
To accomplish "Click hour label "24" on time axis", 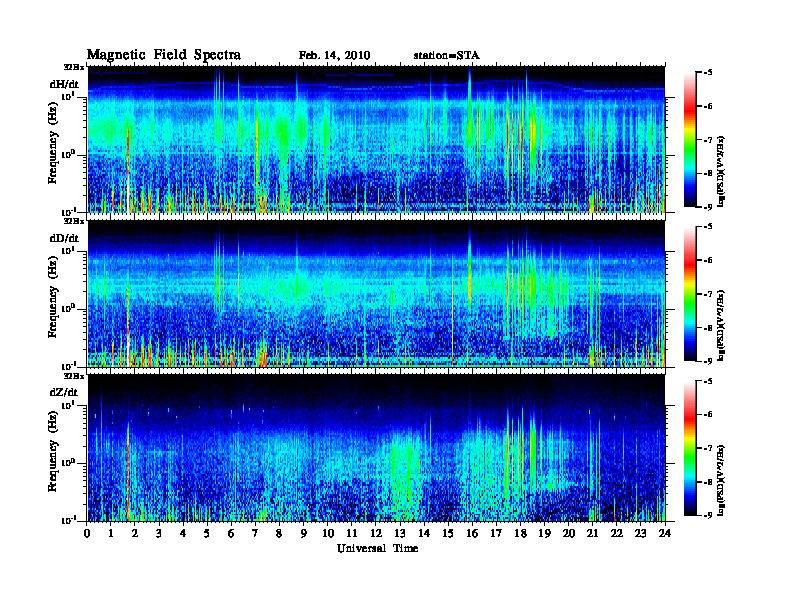I will coord(665,533).
